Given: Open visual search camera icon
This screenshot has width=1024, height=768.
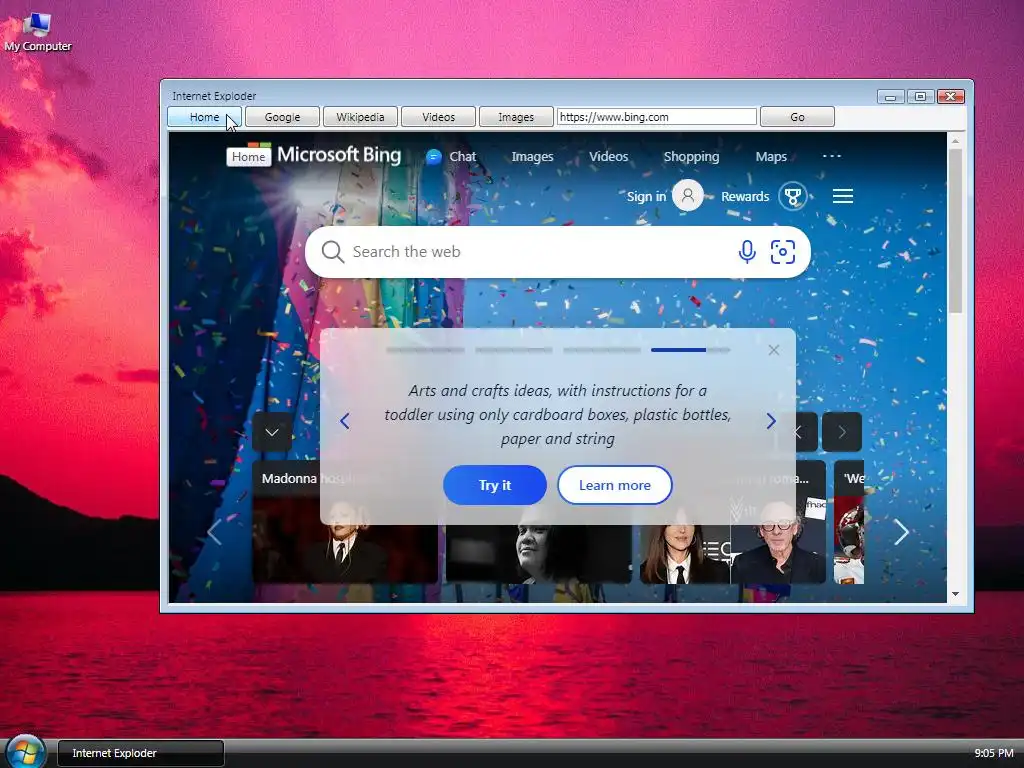Looking at the screenshot, I should tap(783, 251).
